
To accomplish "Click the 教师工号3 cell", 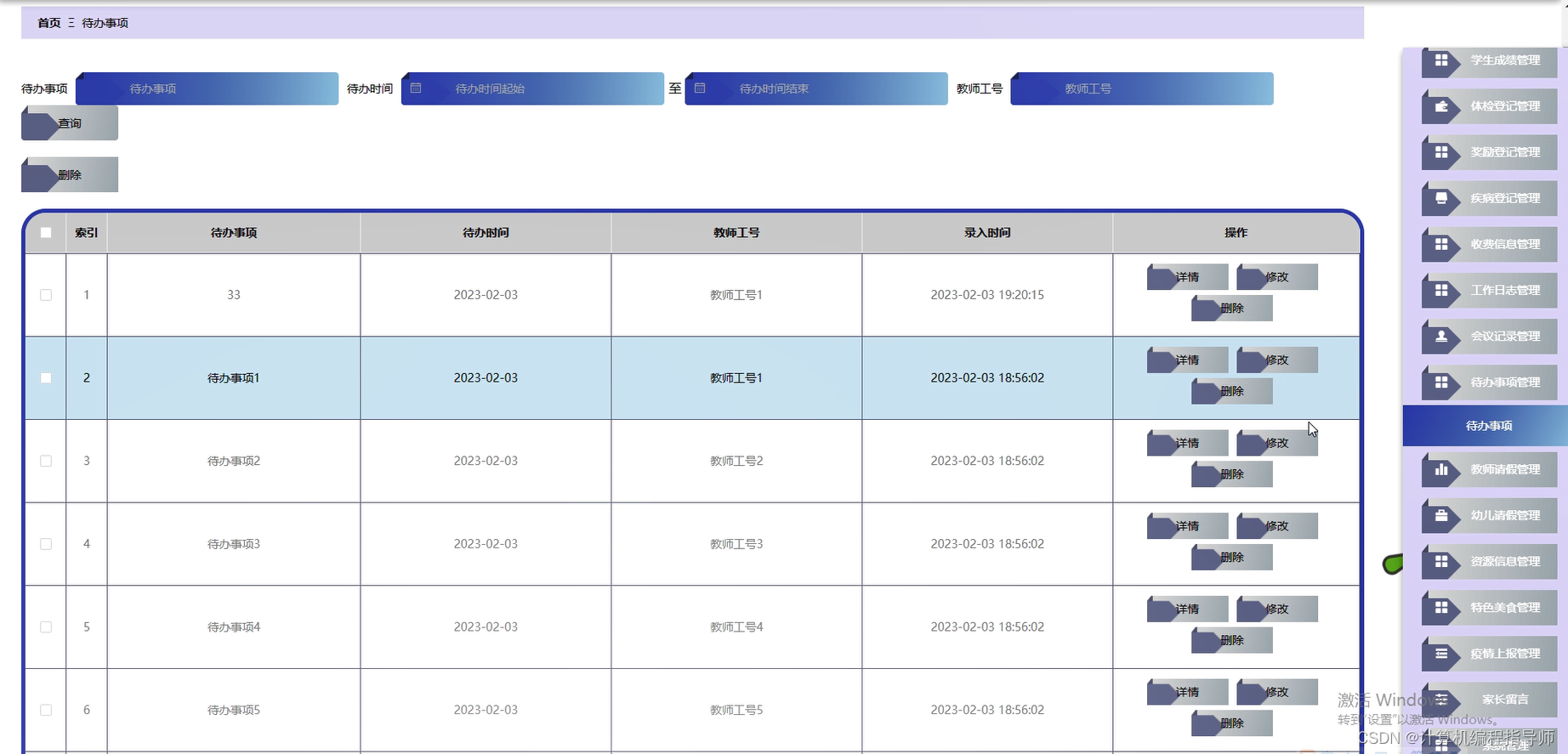I will [736, 544].
